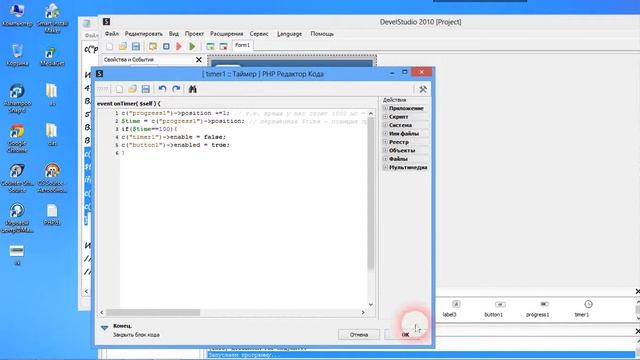Image resolution: width=640 pixels, height=360 pixels.
Task: Cancel editing with Отмена button
Action: pyautogui.click(x=359, y=335)
